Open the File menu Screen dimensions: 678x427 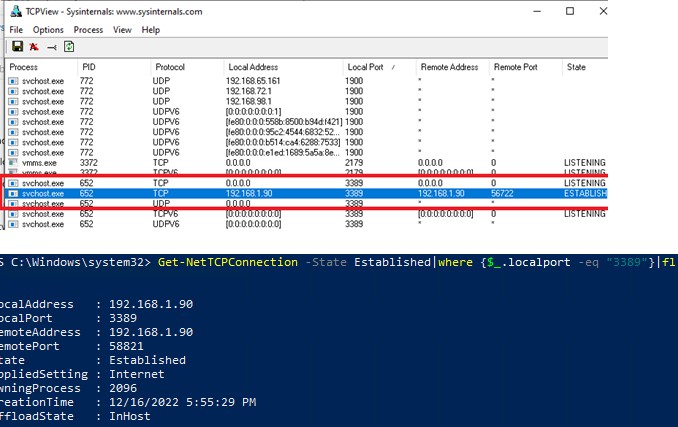tap(16, 30)
